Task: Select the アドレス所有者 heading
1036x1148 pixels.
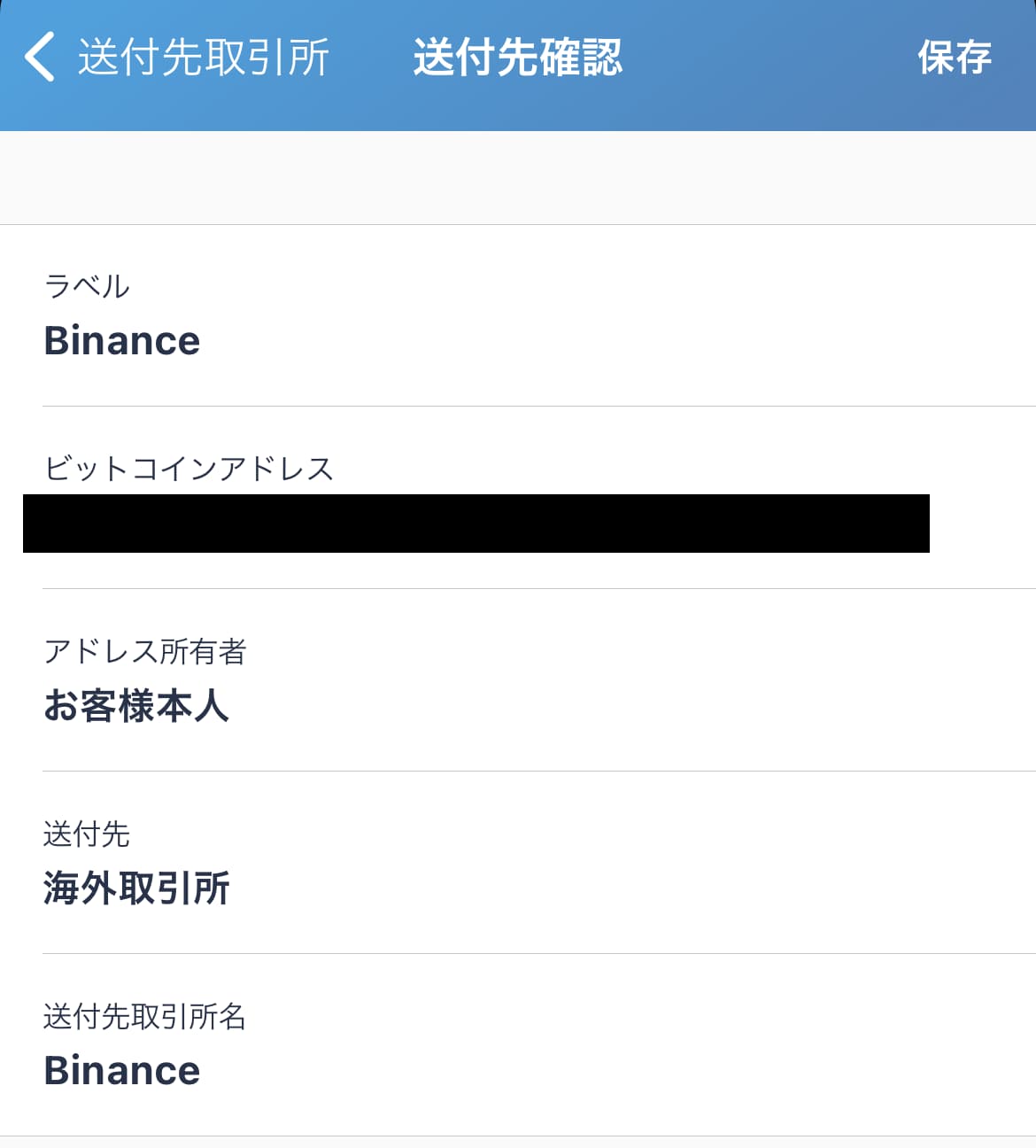Action: [145, 651]
